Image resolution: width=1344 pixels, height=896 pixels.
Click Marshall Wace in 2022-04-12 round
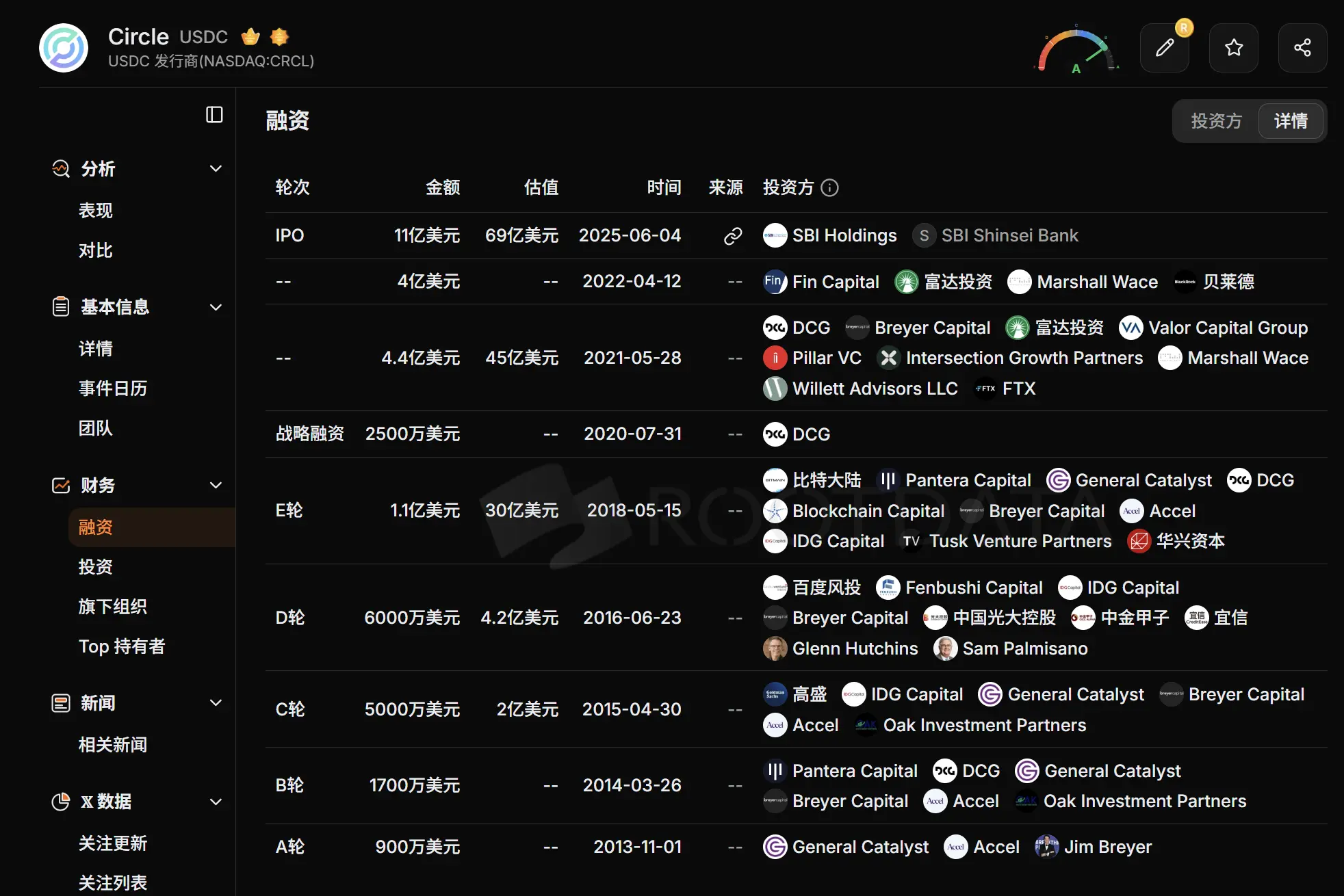click(1083, 282)
